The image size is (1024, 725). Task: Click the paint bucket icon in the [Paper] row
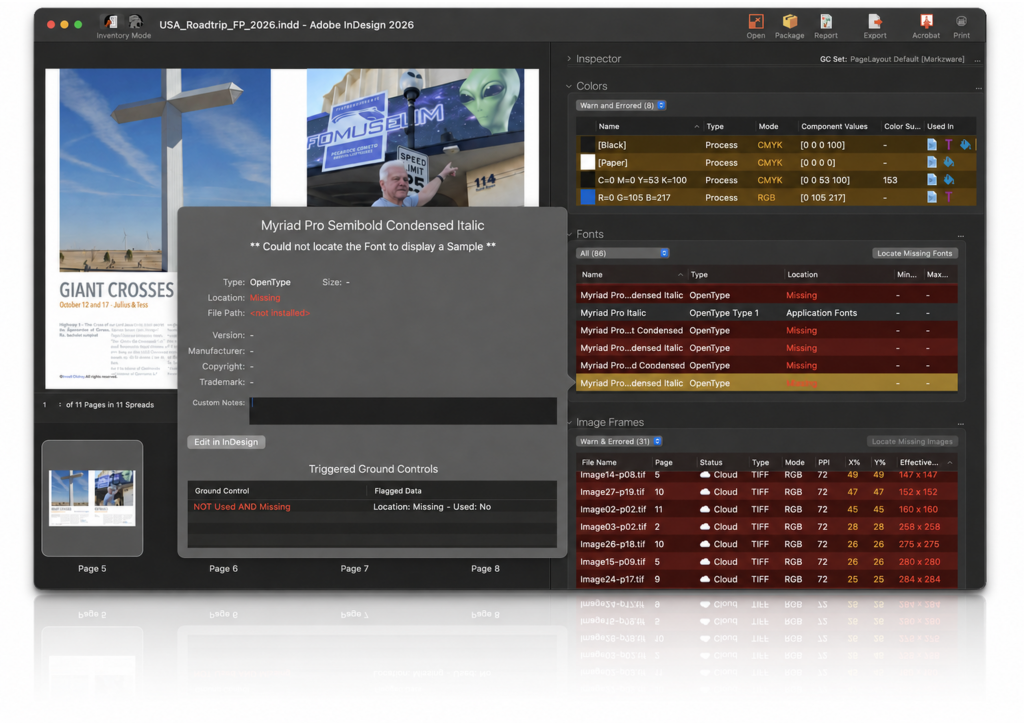pos(948,163)
